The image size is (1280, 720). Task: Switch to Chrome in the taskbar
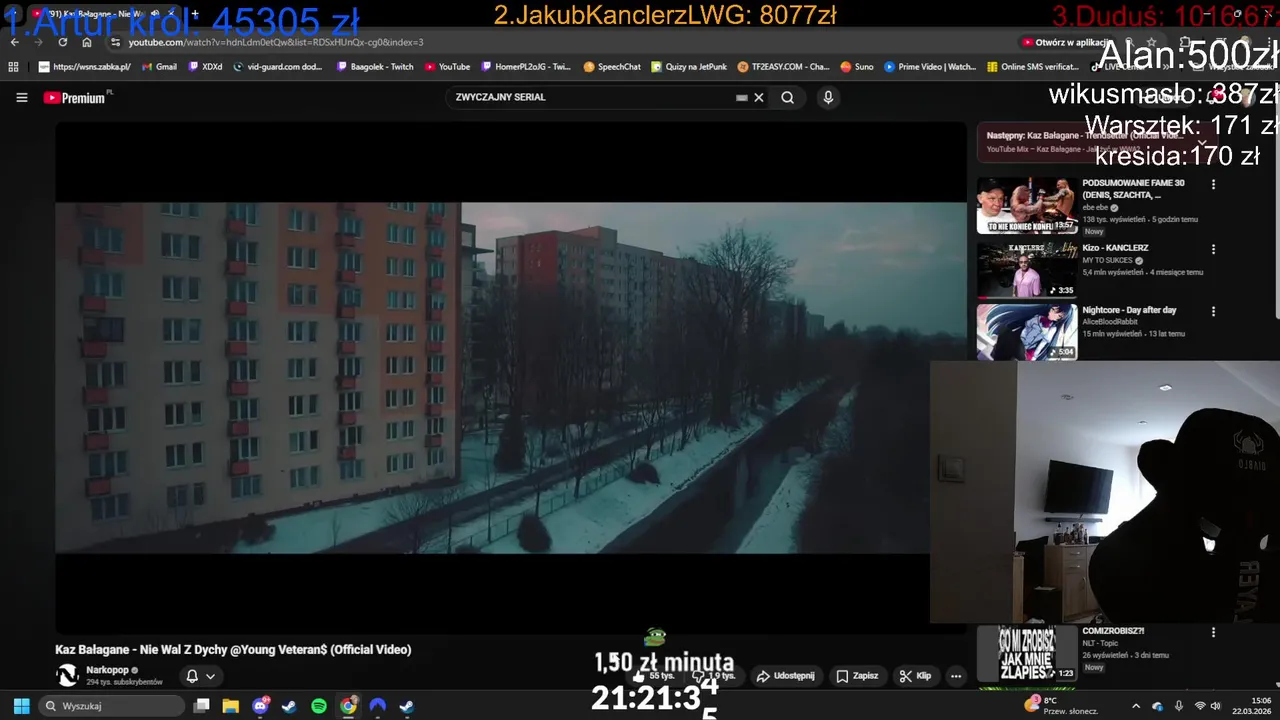[x=348, y=705]
